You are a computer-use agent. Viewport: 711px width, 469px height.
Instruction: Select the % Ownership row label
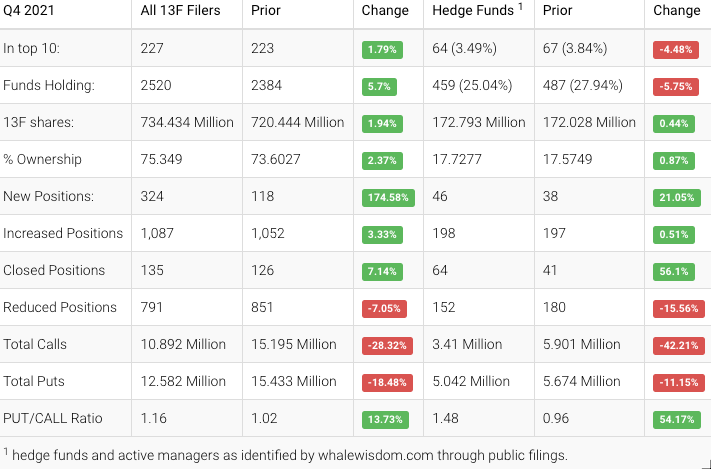(x=43, y=160)
